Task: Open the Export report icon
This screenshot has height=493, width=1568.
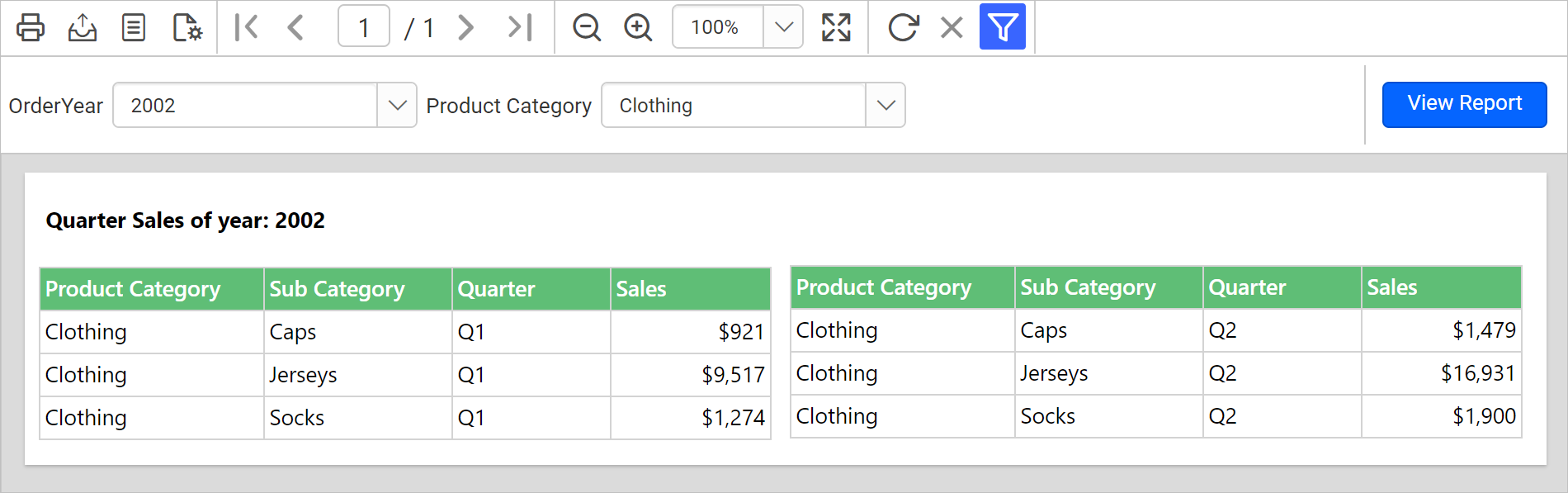Action: [82, 27]
